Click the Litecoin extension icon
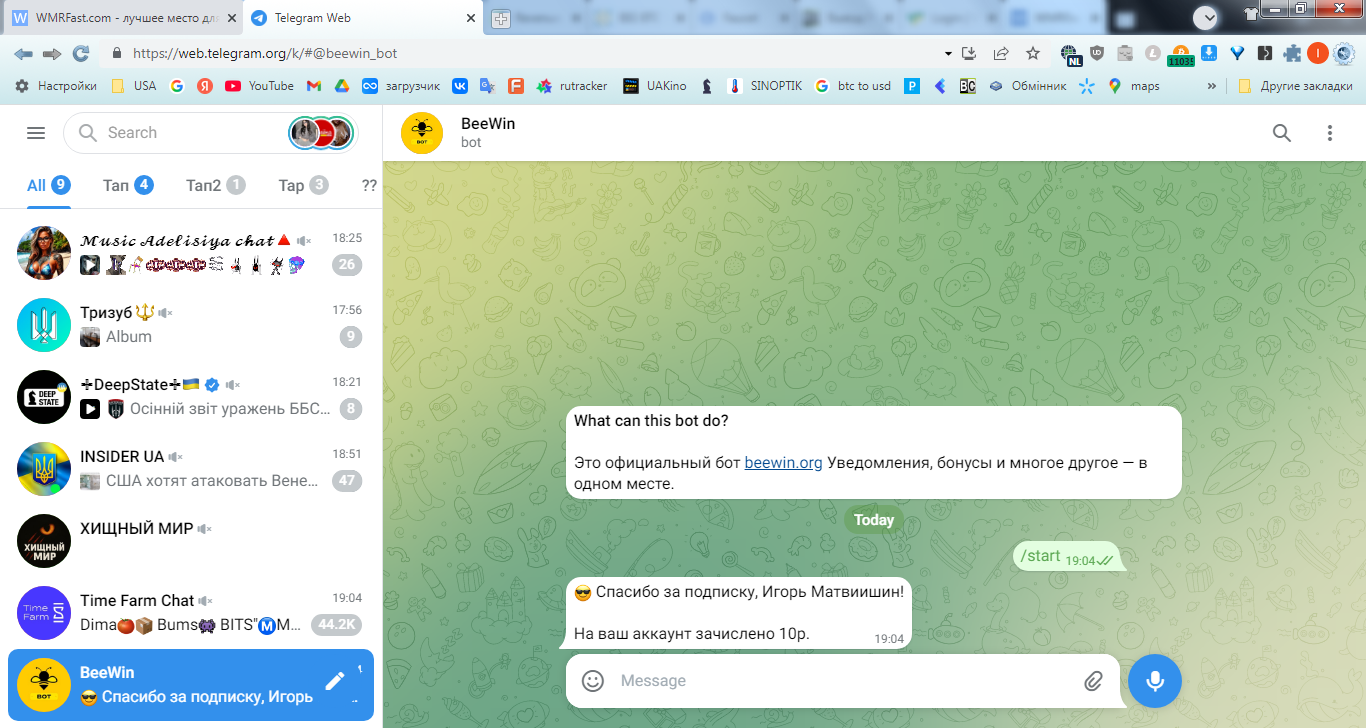 [1153, 53]
